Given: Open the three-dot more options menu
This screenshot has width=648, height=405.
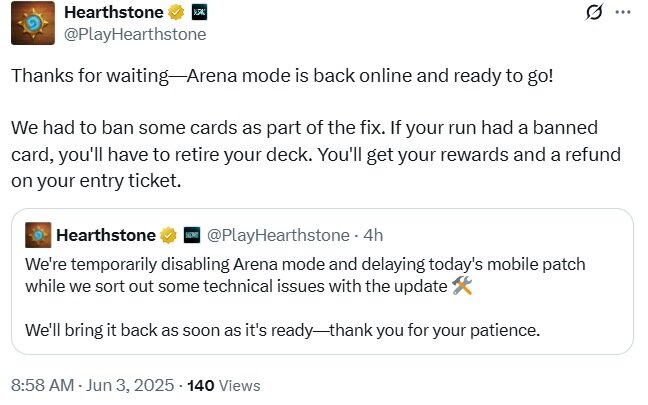Looking at the screenshot, I should (623, 12).
